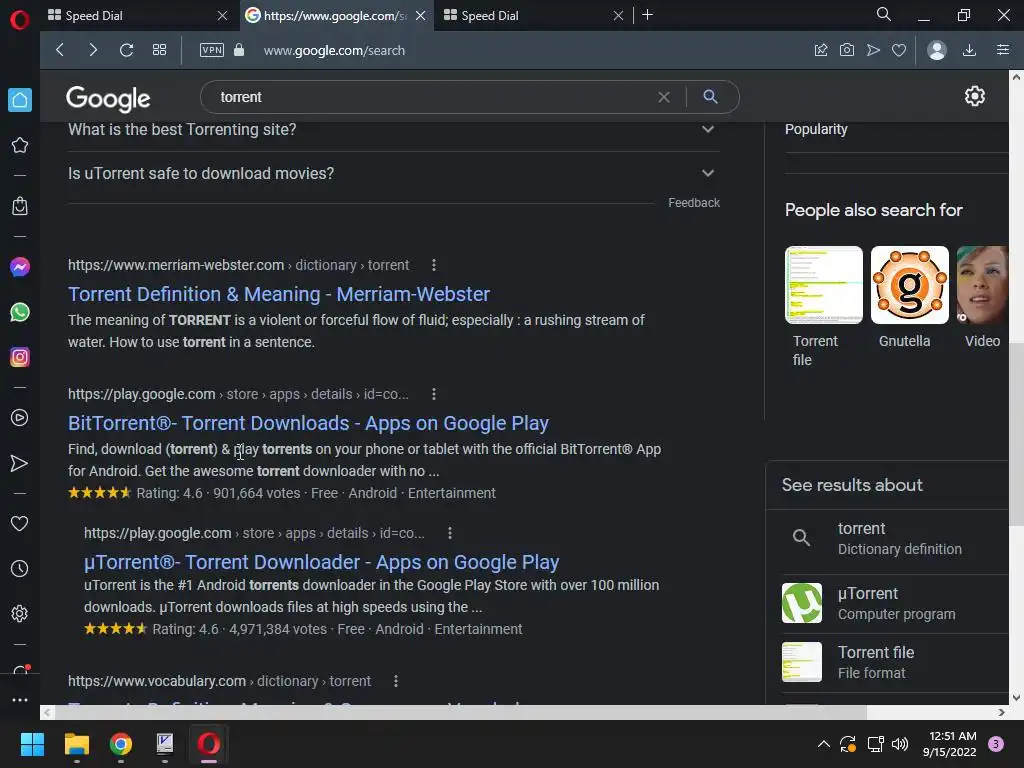Viewport: 1024px width, 768px height.
Task: Click the site security lock icon
Action: [239, 50]
